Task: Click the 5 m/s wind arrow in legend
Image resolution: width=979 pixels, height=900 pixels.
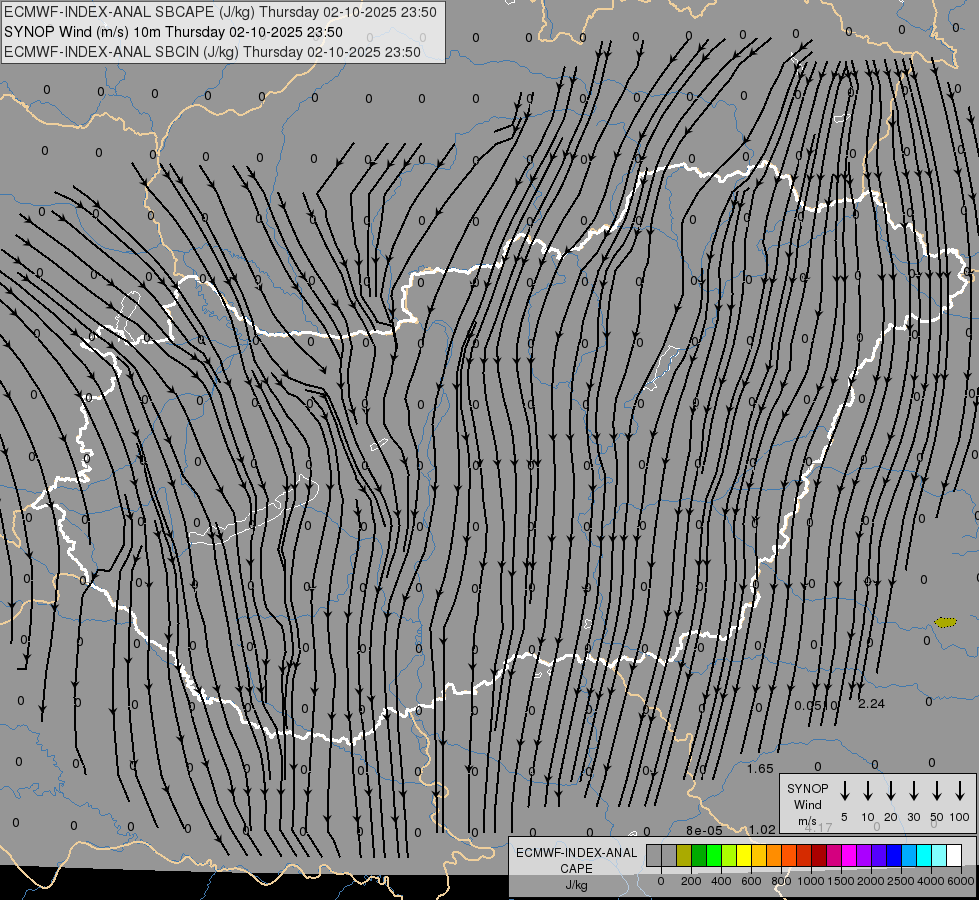Action: coord(845,791)
